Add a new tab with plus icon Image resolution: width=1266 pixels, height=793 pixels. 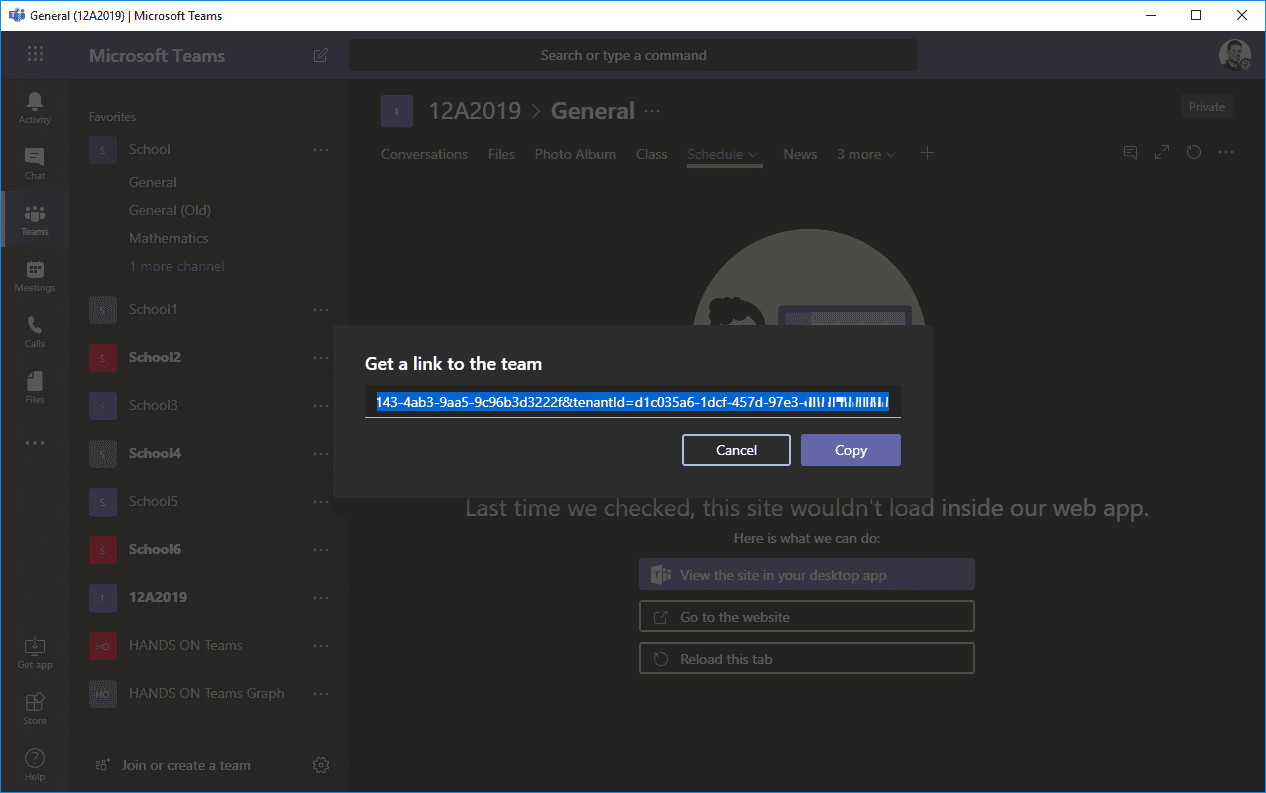coord(927,153)
